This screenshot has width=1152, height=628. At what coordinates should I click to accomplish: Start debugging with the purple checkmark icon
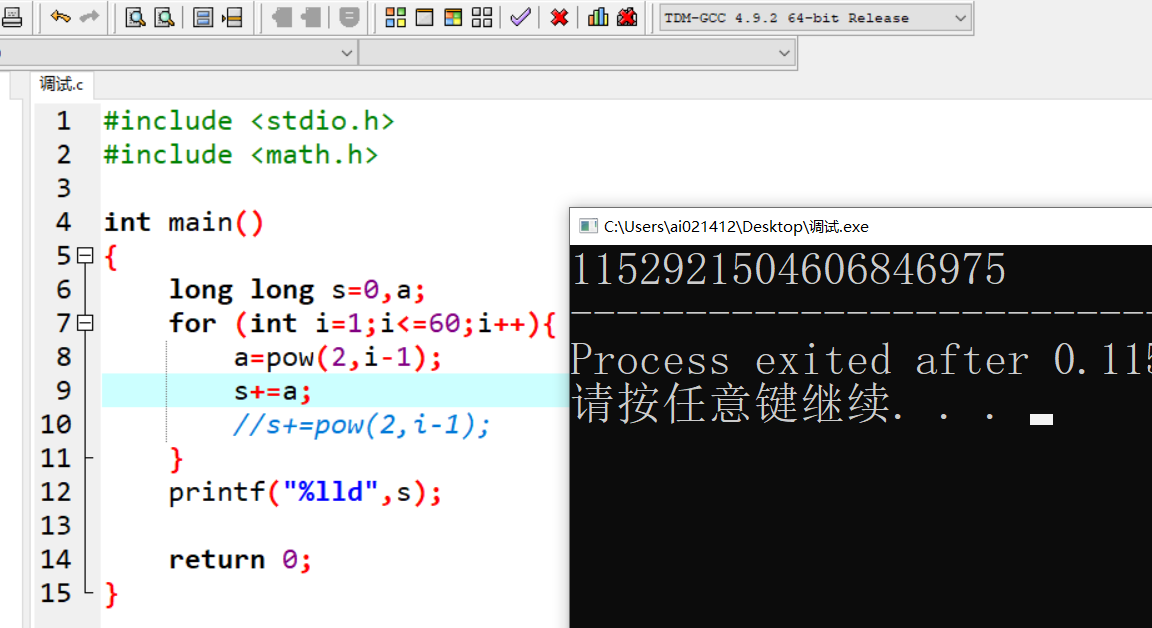[x=520, y=17]
